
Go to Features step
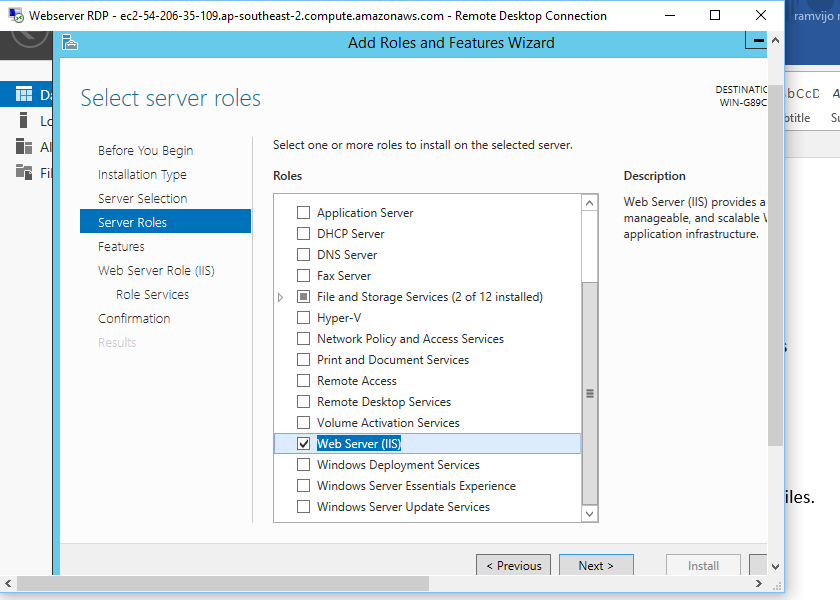point(121,246)
